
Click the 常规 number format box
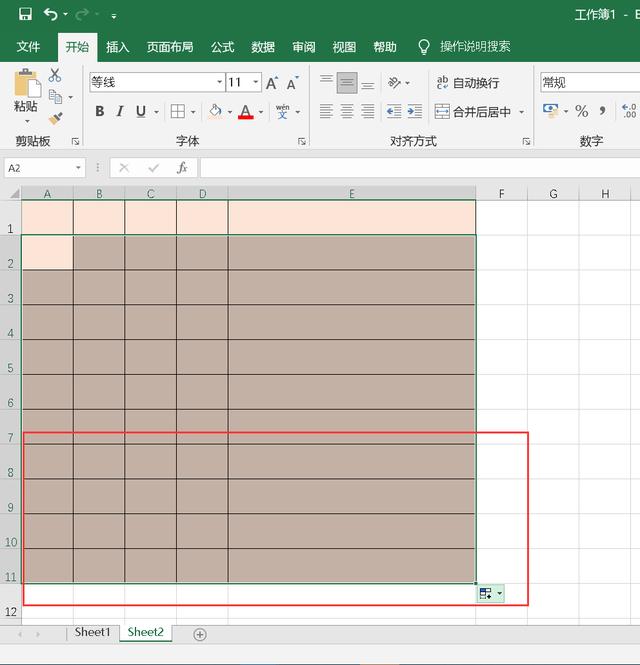pos(590,82)
